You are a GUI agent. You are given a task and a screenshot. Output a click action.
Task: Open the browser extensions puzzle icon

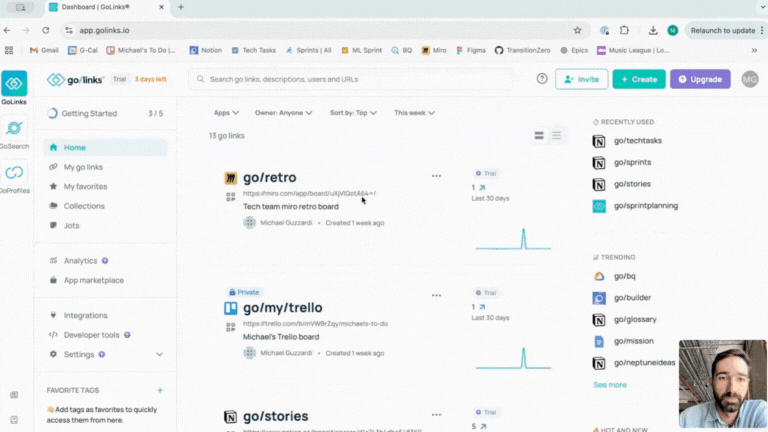click(624, 30)
